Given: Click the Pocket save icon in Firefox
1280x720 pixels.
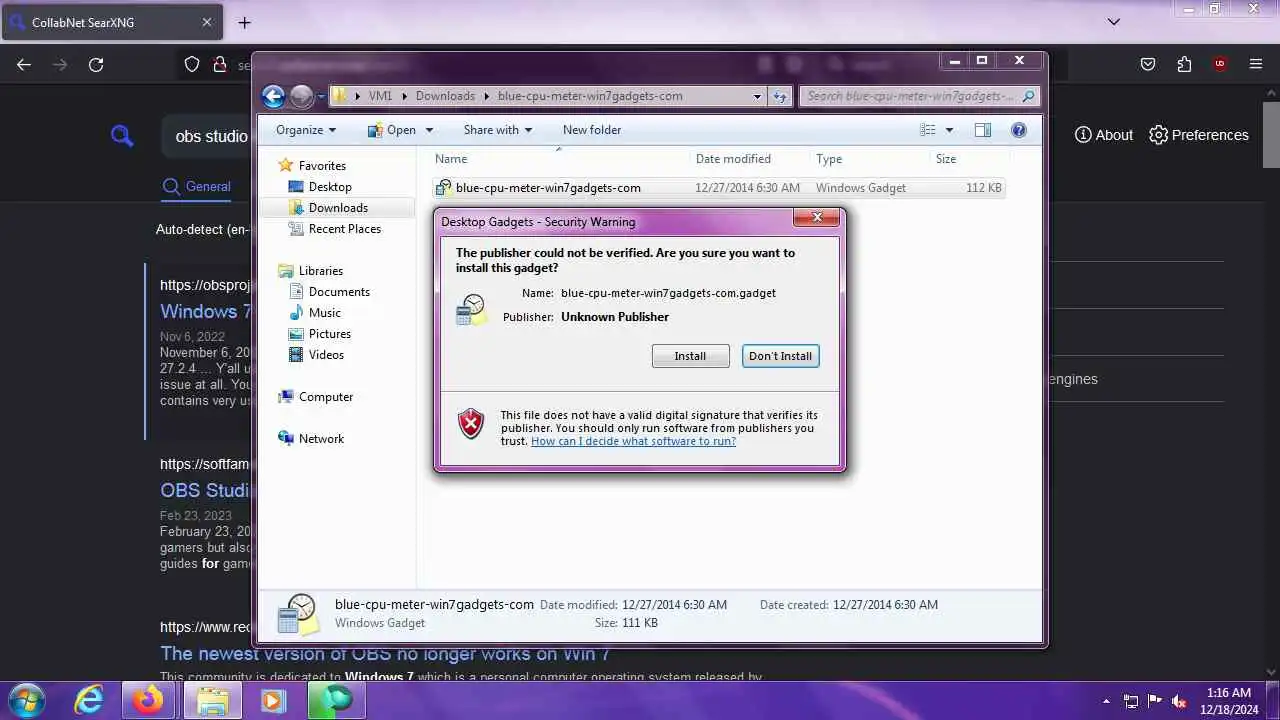Looking at the screenshot, I should (1148, 64).
